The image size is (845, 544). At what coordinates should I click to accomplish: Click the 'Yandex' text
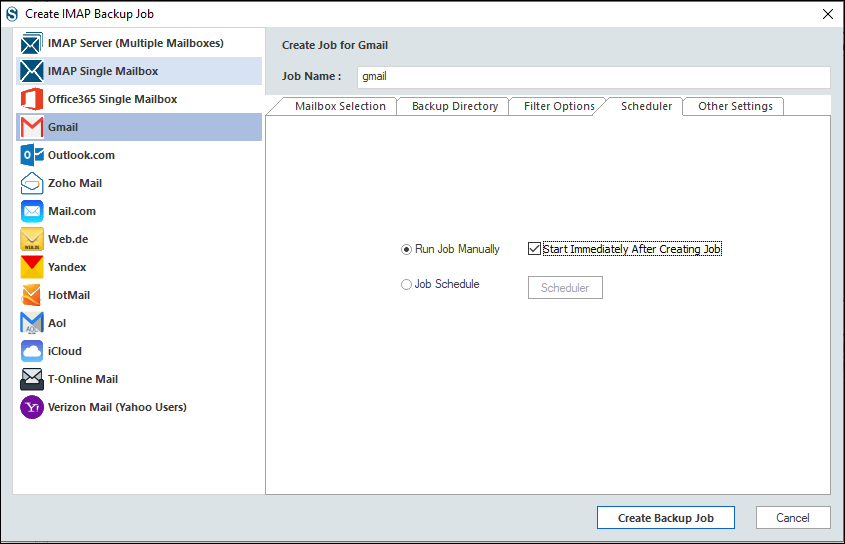click(67, 267)
